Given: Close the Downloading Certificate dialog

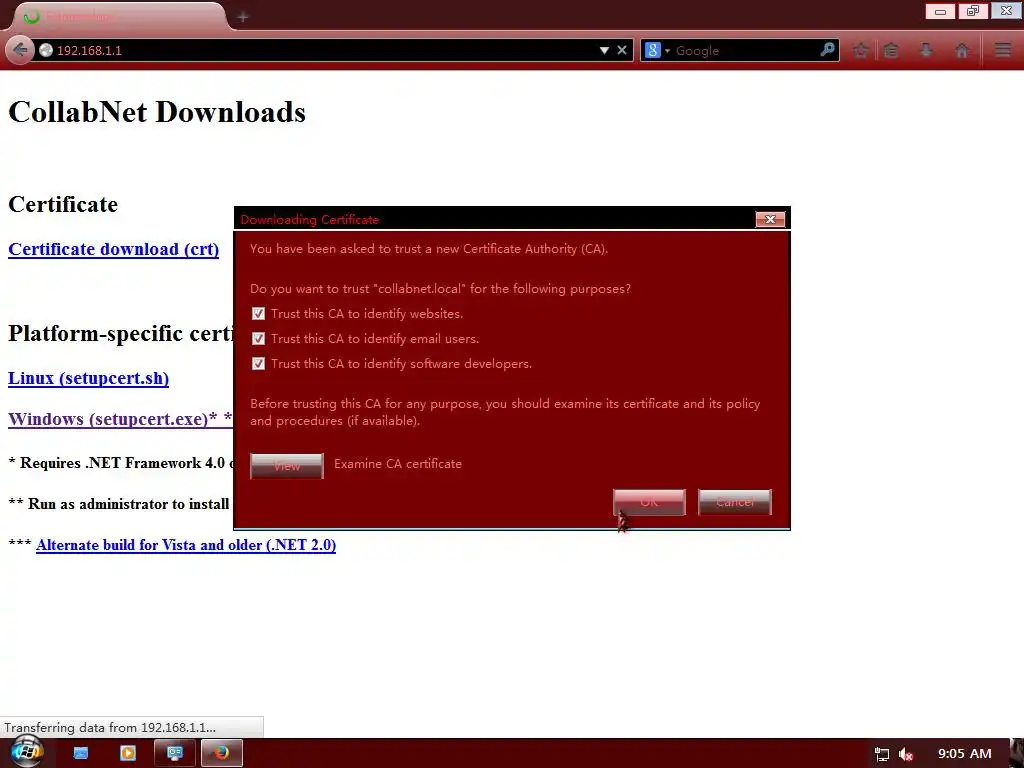Looking at the screenshot, I should [770, 219].
